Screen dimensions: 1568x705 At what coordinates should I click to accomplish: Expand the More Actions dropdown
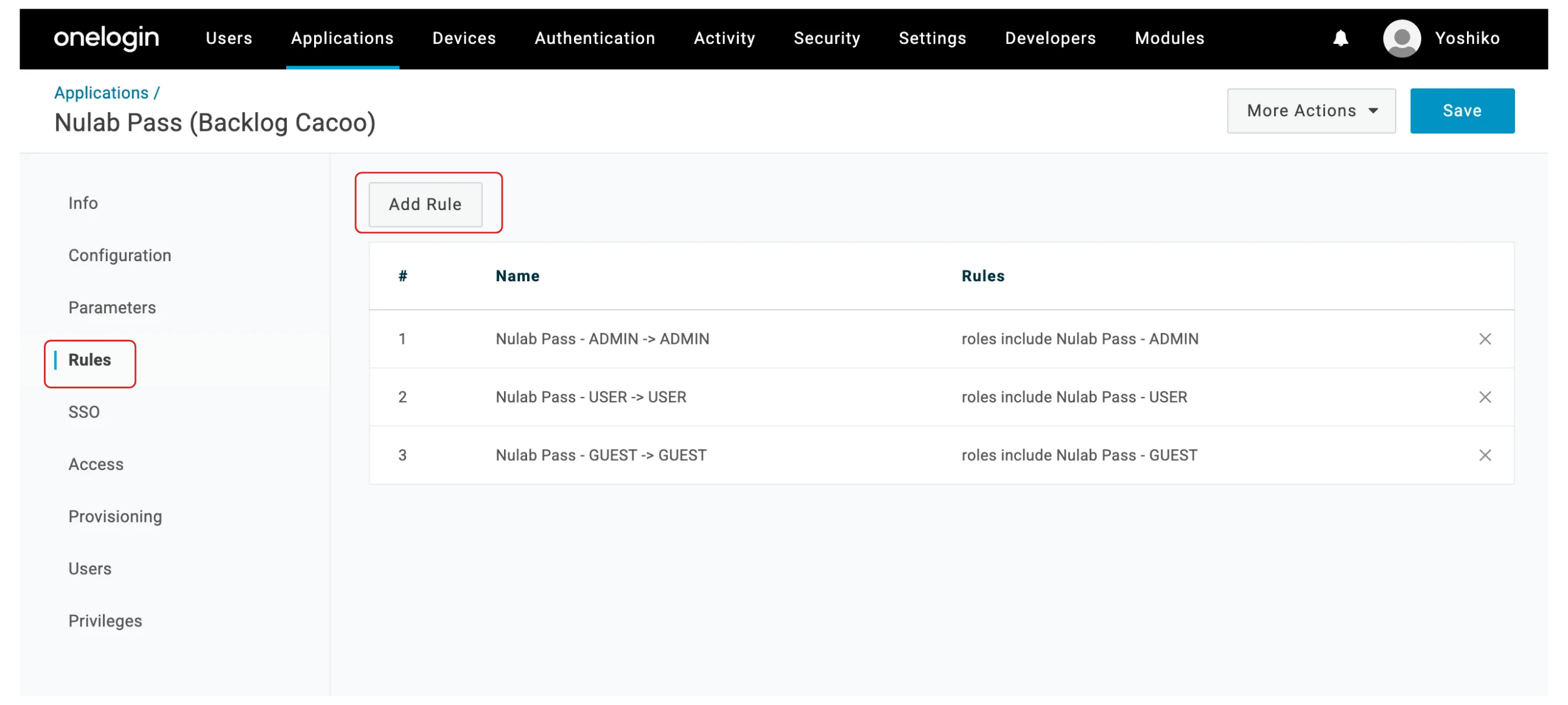[x=1311, y=111]
